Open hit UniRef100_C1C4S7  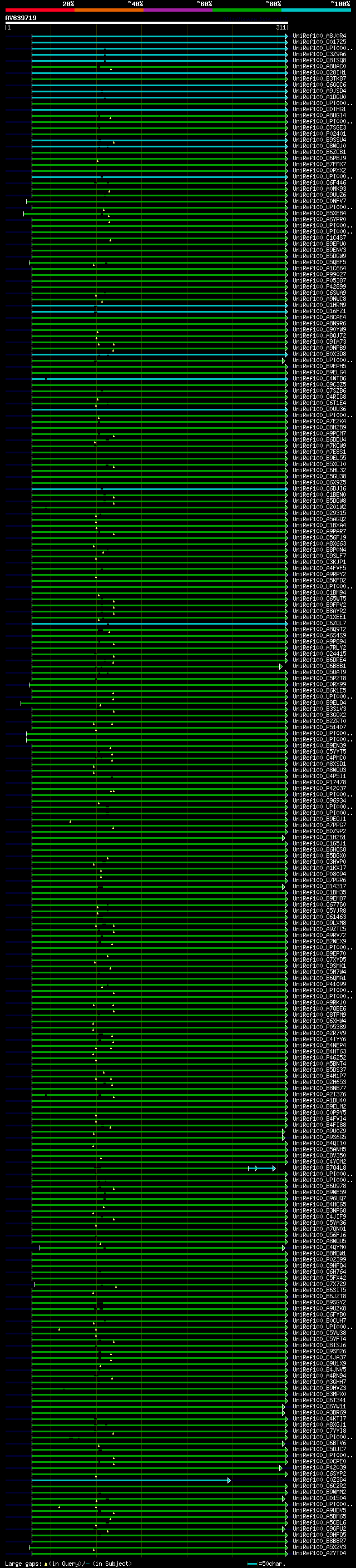319,238
